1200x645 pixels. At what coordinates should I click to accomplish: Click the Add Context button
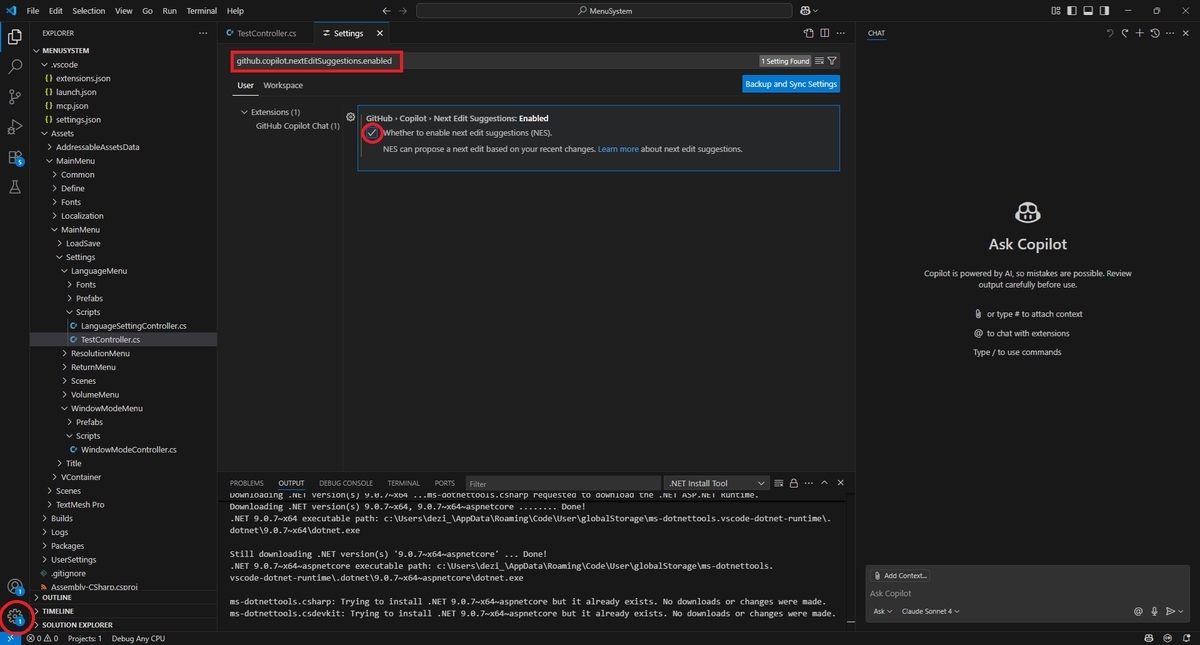(901, 576)
